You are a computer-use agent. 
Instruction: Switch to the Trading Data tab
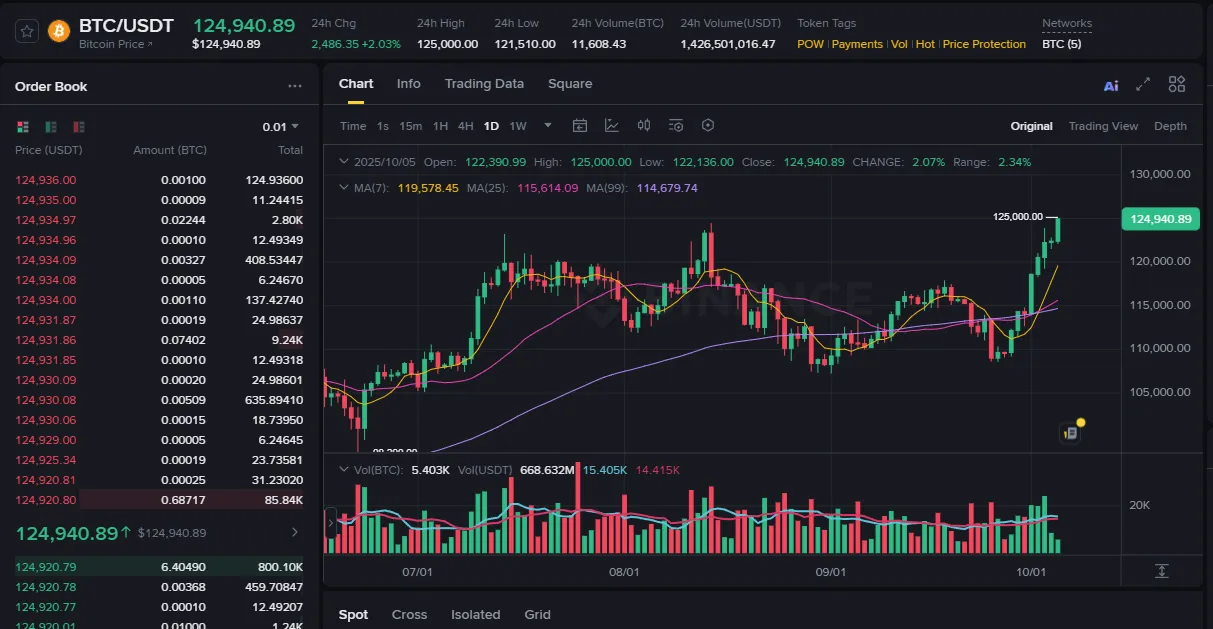tap(484, 84)
